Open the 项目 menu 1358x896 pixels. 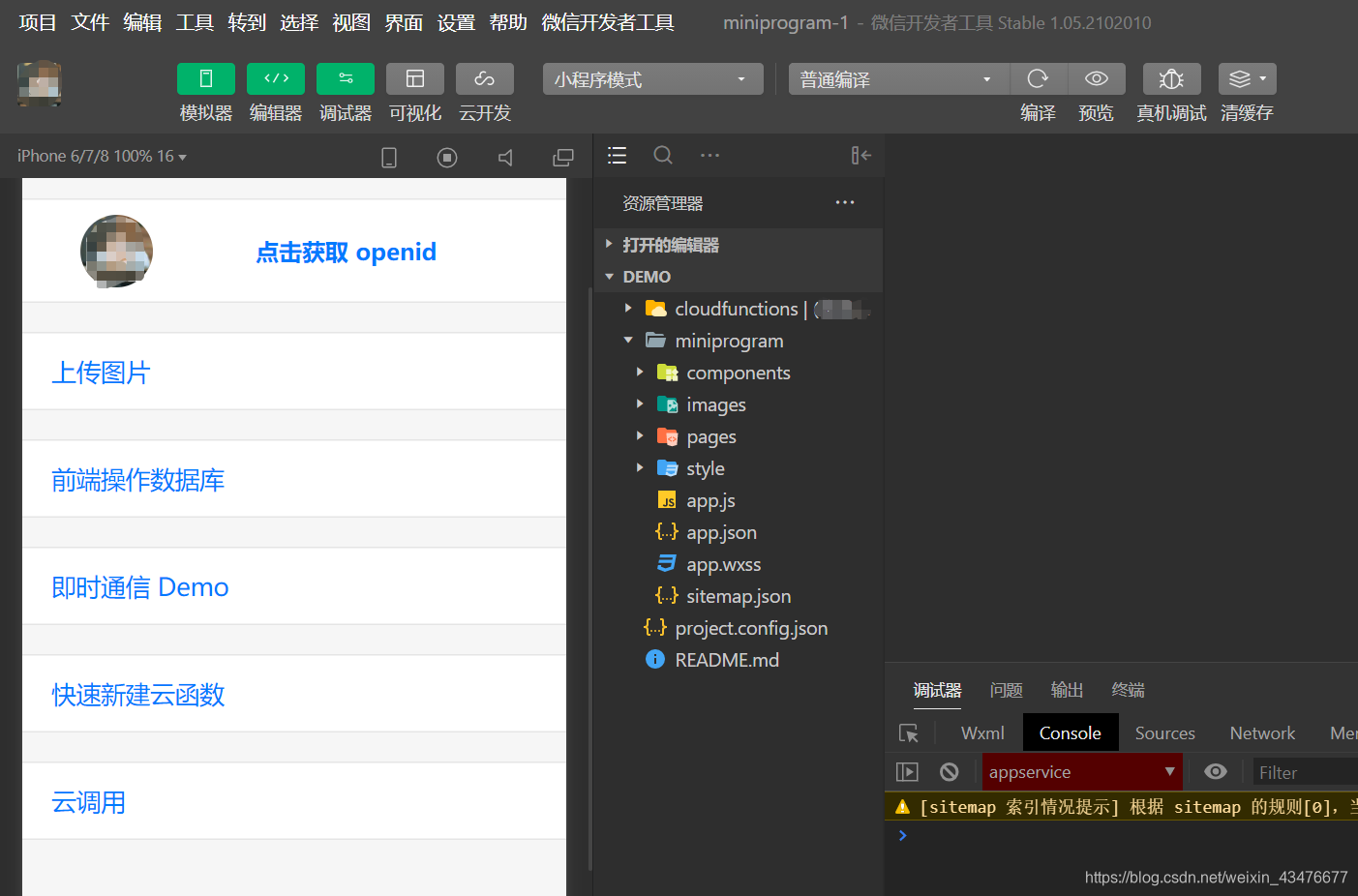(x=38, y=22)
